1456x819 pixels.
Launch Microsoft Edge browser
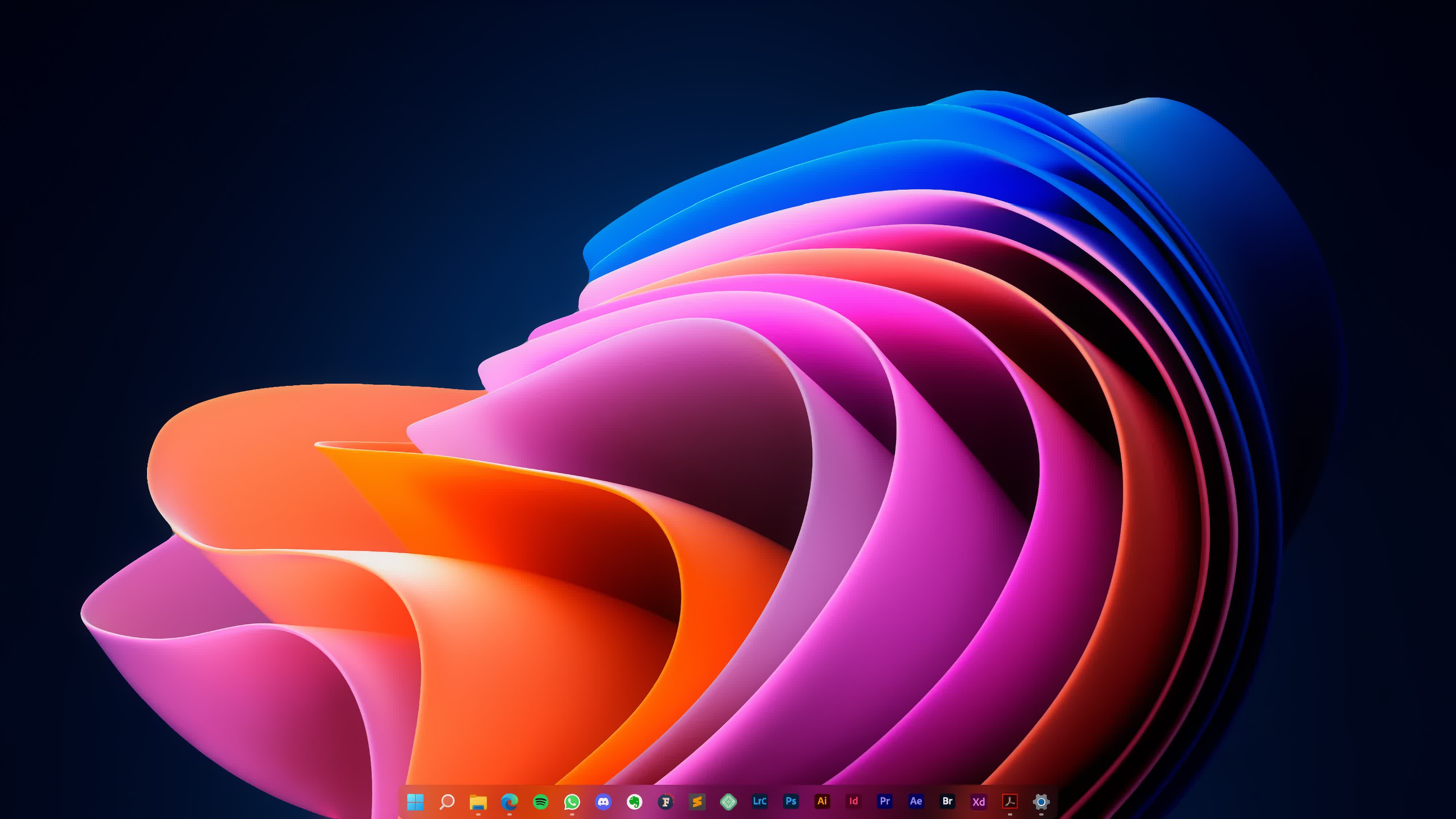tap(509, 801)
